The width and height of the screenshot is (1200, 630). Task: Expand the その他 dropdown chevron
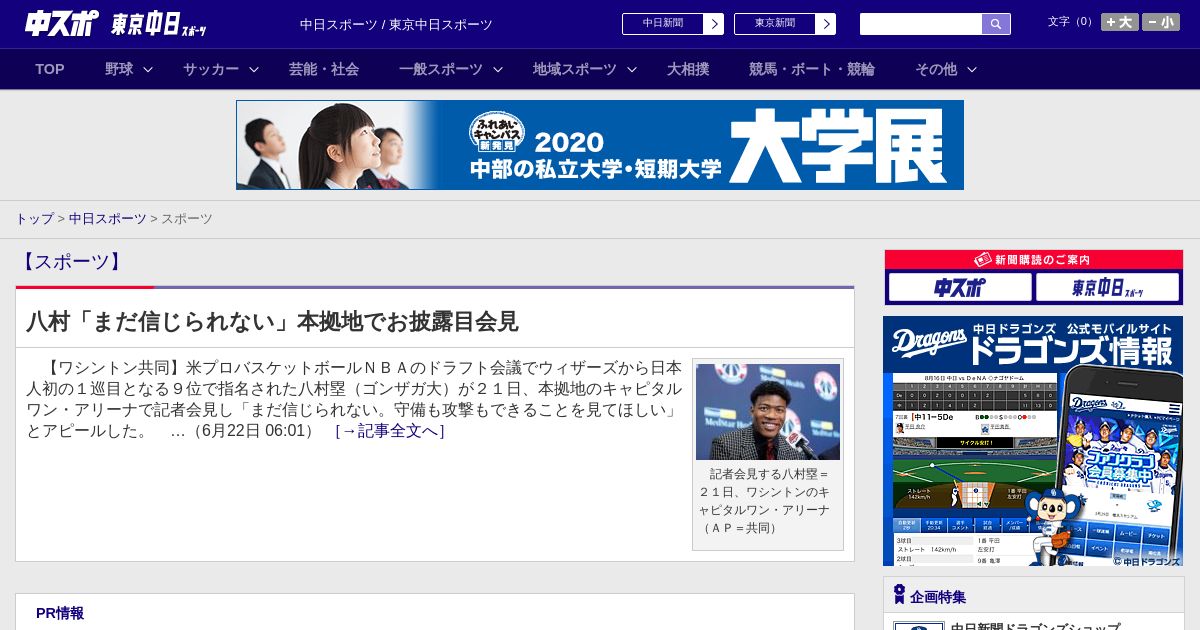(972, 69)
